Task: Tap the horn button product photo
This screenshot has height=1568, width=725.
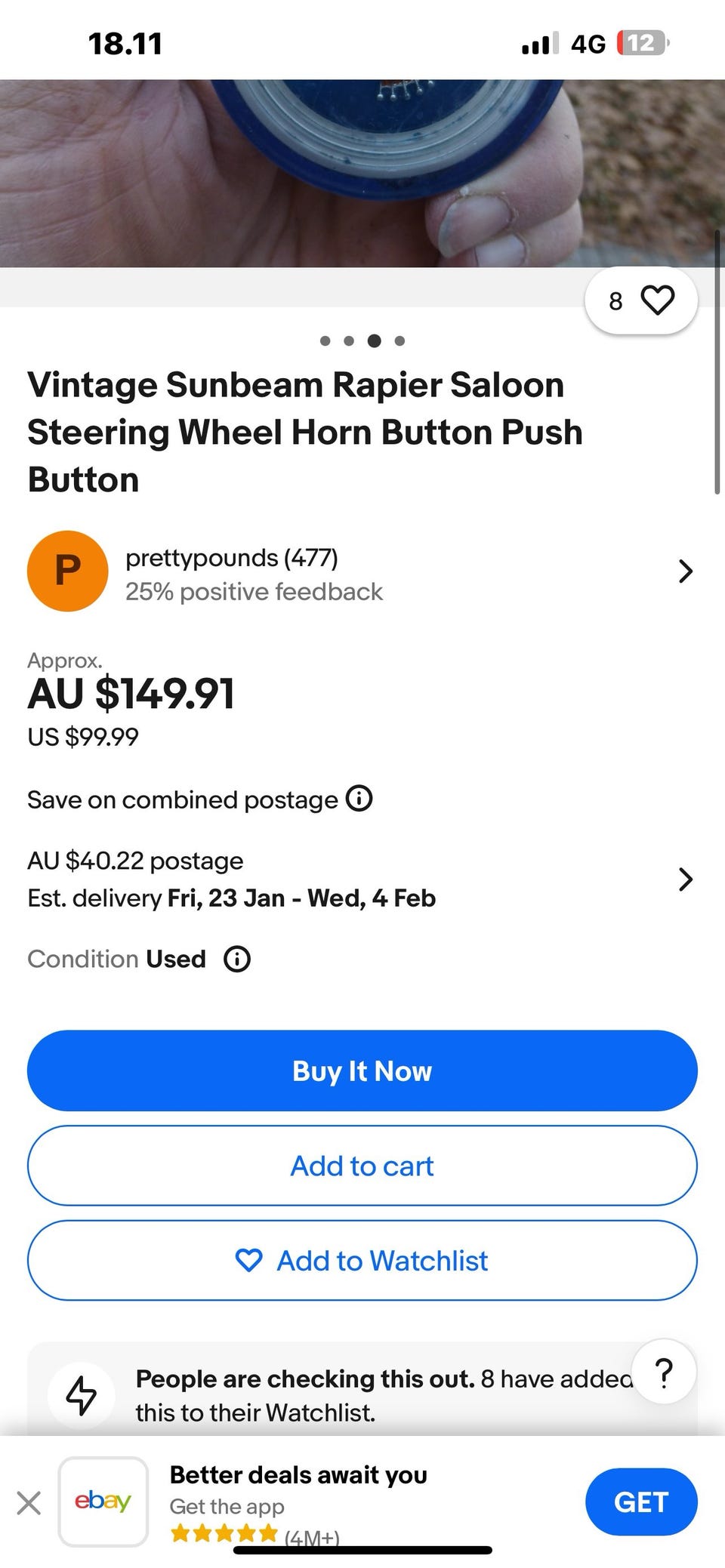Action: 362,174
